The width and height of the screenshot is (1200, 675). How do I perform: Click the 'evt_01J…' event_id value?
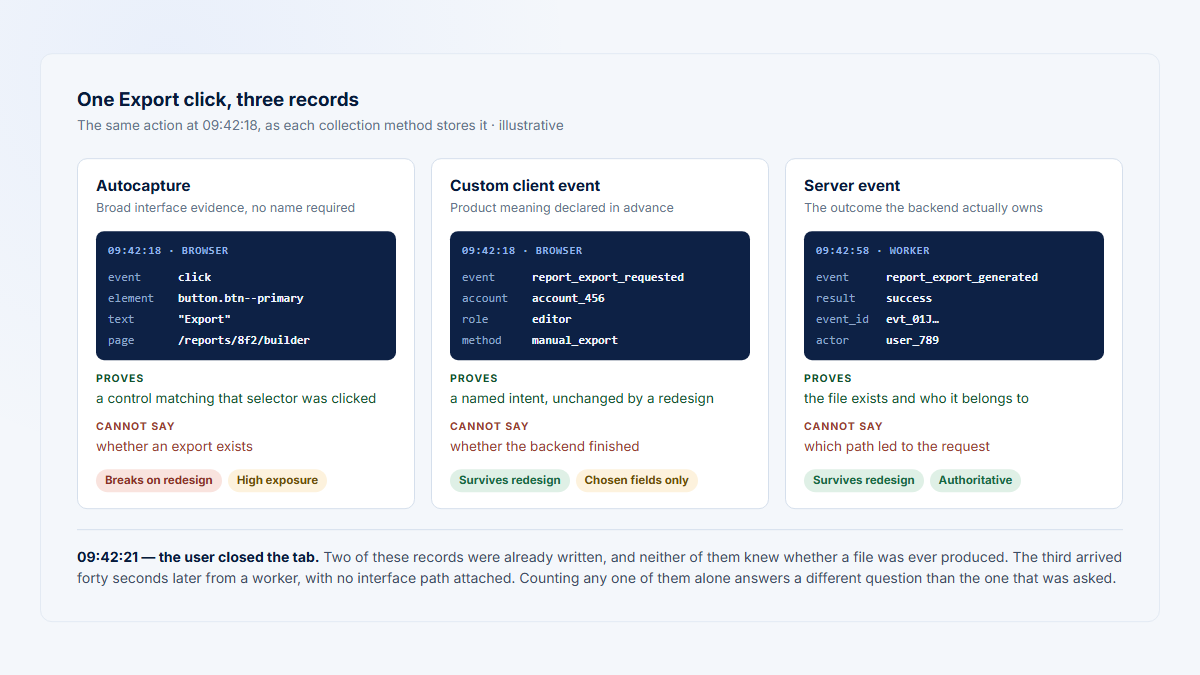tap(912, 319)
